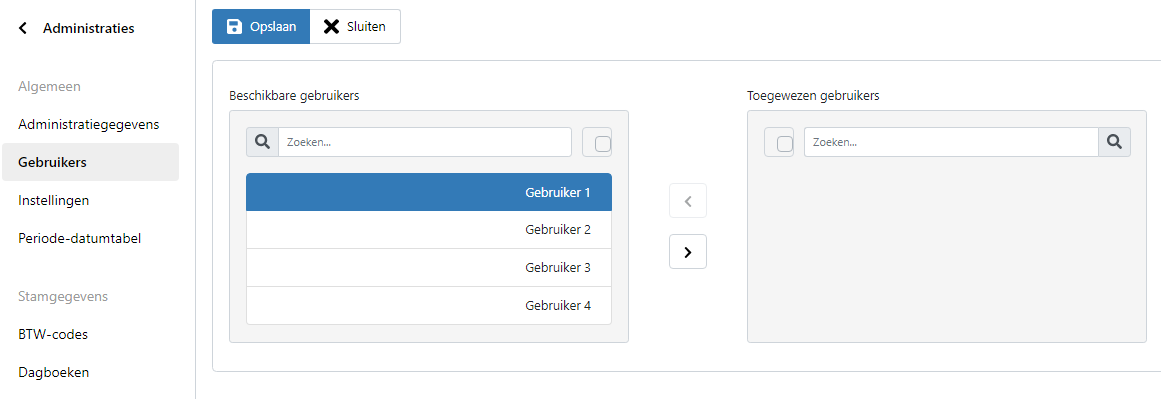The width and height of the screenshot is (1161, 399).
Task: Pick Gebruiker 4 from the list
Action: click(429, 305)
